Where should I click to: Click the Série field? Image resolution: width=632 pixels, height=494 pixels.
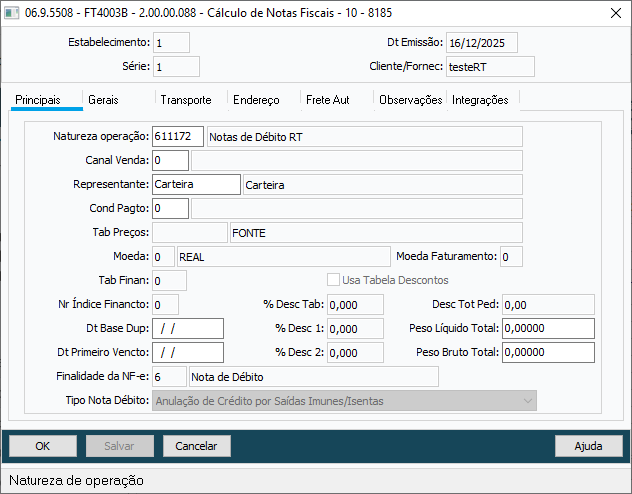point(176,66)
